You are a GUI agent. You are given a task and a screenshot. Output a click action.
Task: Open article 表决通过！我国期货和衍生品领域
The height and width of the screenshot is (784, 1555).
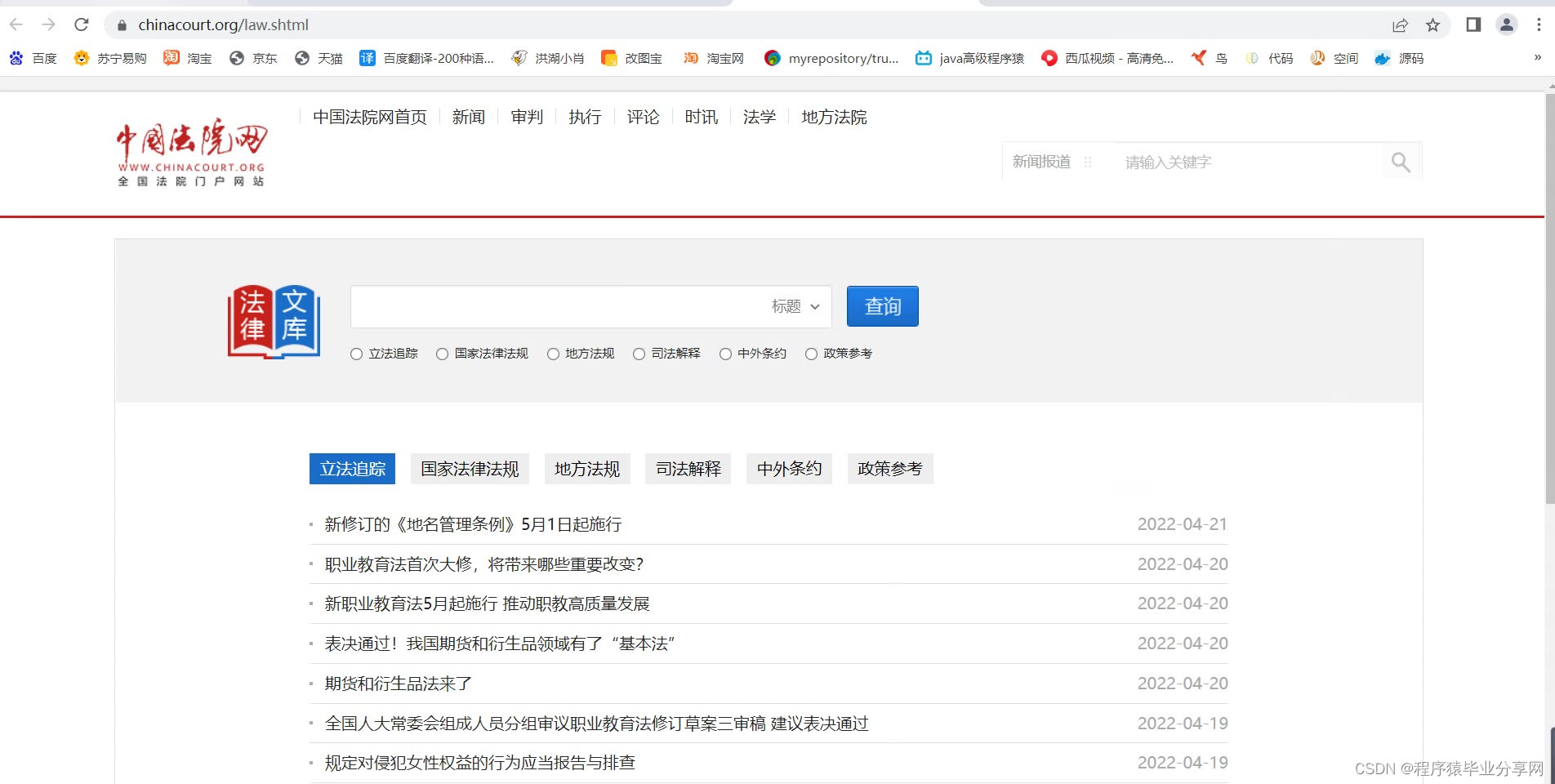[500, 644]
